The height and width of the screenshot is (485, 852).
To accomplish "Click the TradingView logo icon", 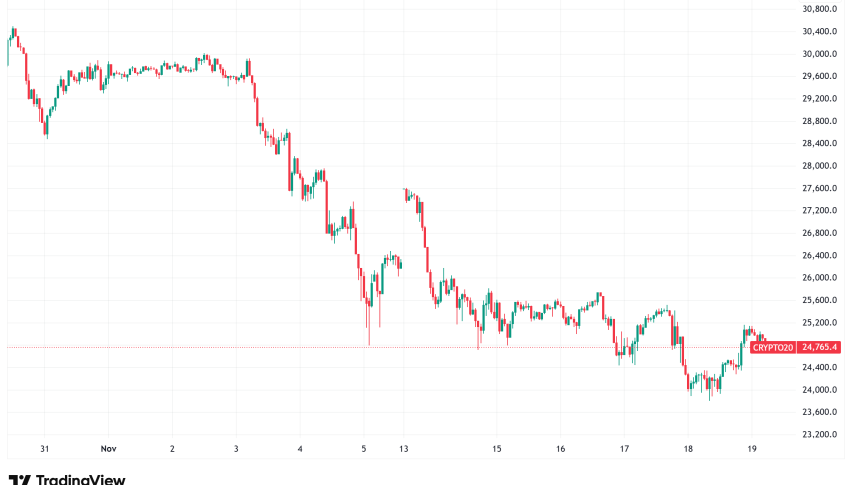I will click(19, 479).
